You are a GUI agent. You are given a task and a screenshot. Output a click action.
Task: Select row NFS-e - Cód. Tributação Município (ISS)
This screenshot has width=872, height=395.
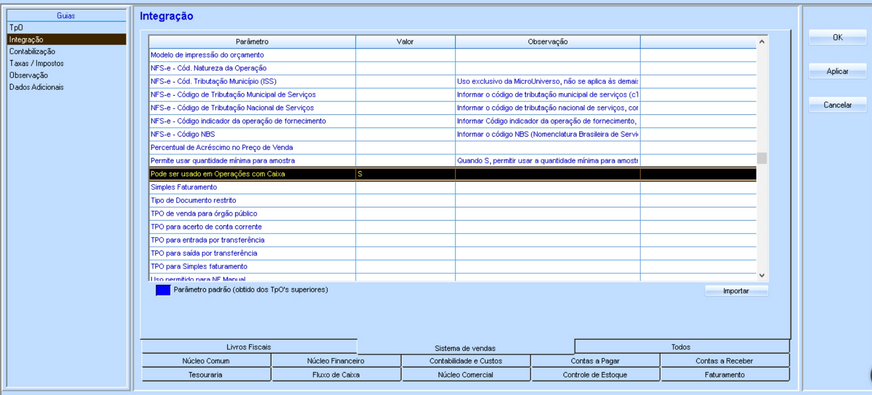point(453,81)
